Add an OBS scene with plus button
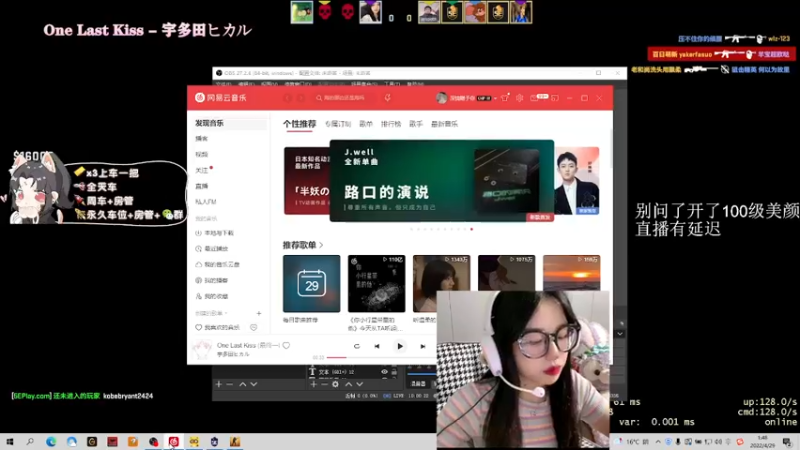Image resolution: width=800 pixels, height=450 pixels. click(x=218, y=384)
